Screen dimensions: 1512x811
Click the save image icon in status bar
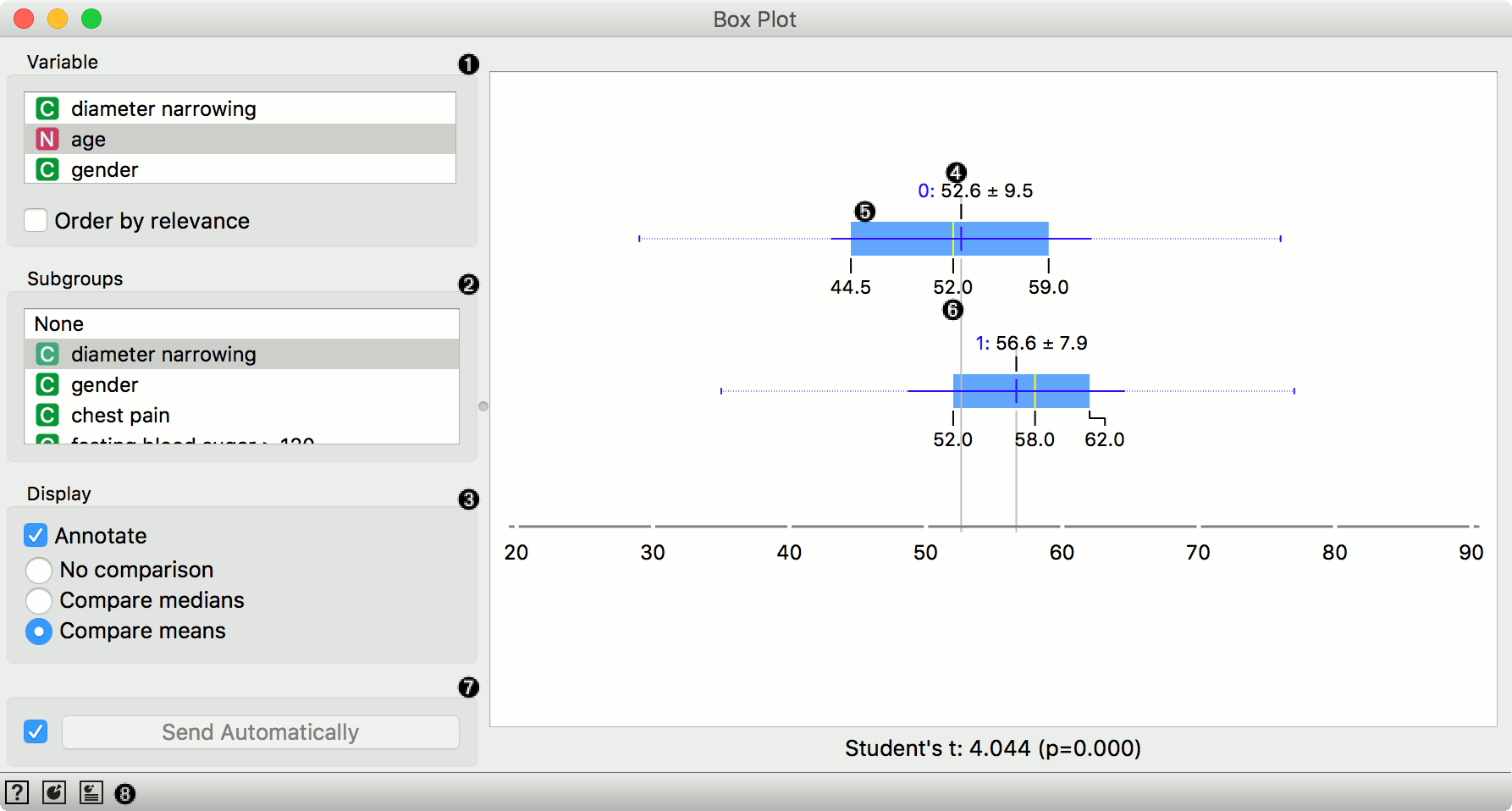(x=54, y=793)
